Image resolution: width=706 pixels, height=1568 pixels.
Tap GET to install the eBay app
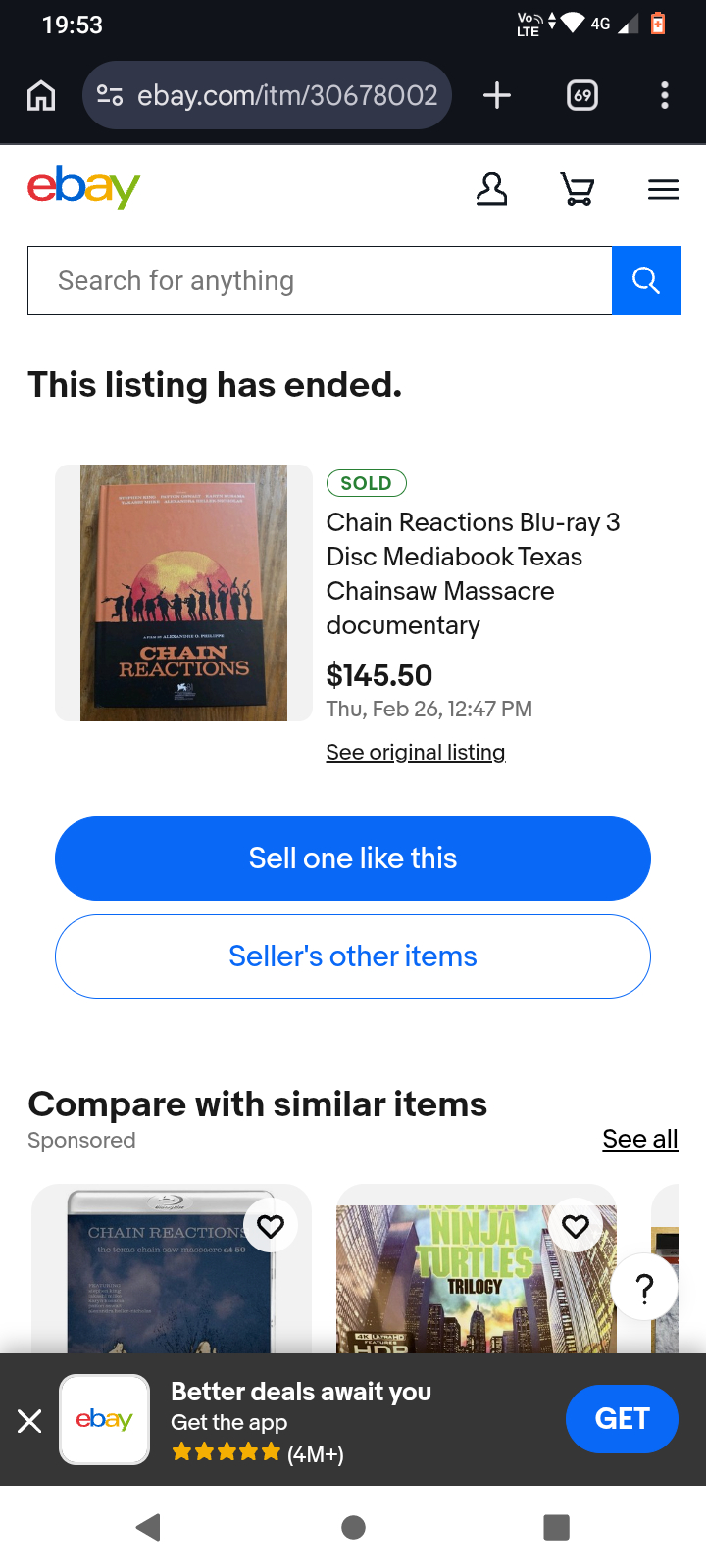[622, 1419]
